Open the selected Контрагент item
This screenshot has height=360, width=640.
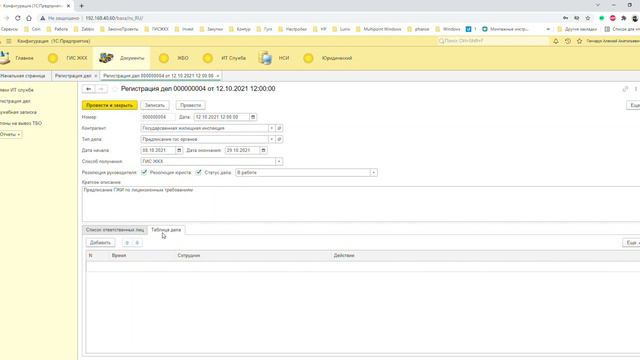click(279, 128)
